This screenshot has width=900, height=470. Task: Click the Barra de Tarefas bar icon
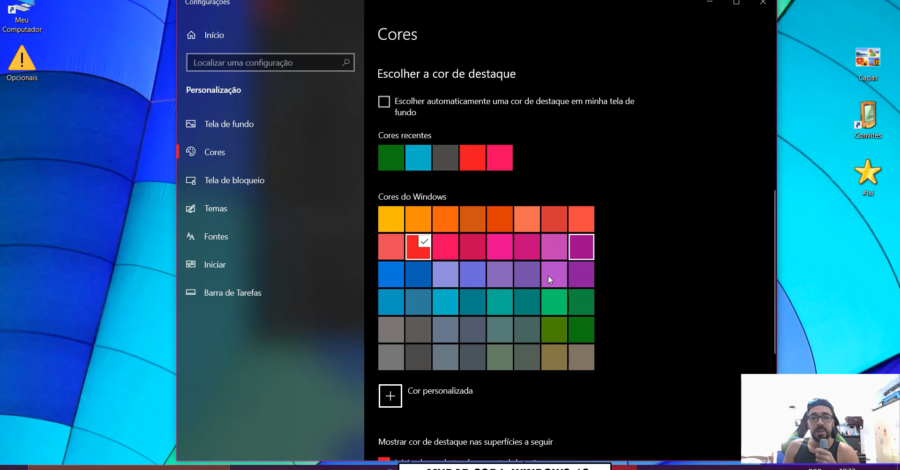(x=191, y=292)
